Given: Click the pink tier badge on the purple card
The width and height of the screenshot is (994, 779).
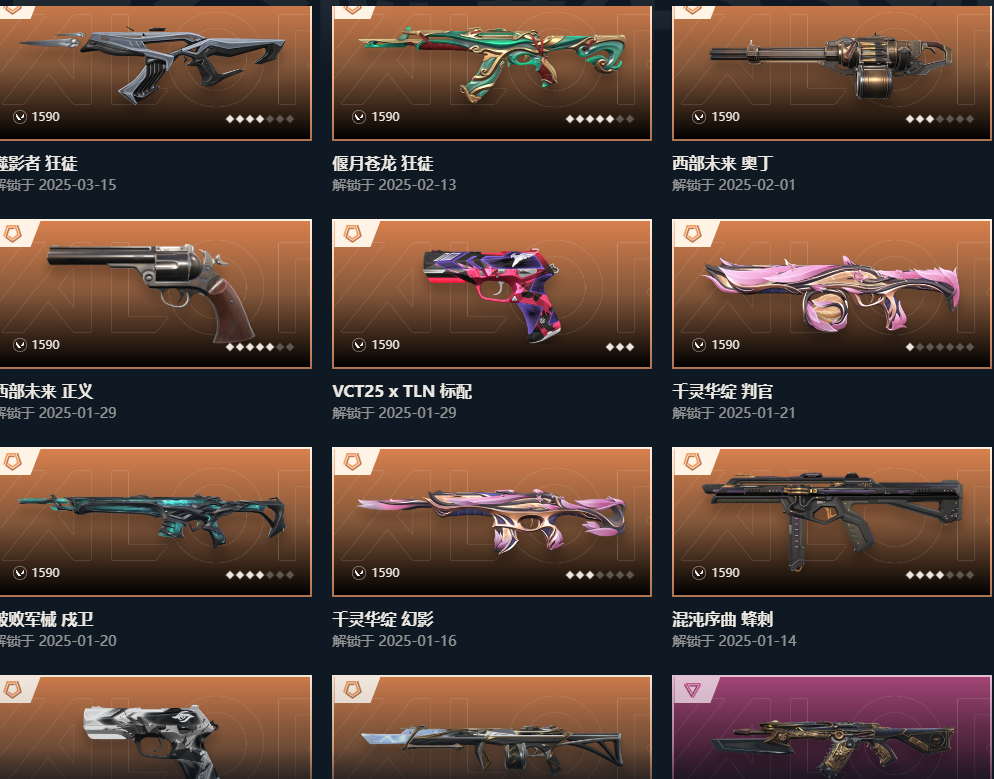Looking at the screenshot, I should click(x=692, y=690).
